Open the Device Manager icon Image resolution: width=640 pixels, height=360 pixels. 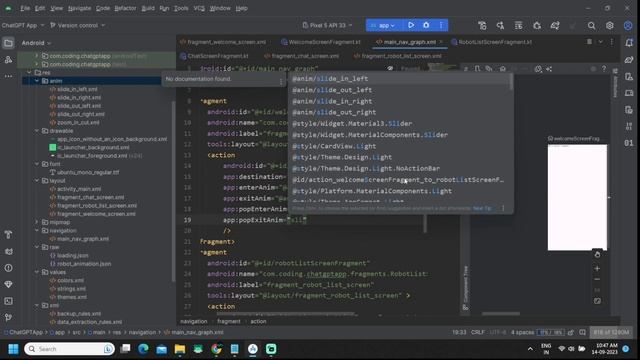629,93
